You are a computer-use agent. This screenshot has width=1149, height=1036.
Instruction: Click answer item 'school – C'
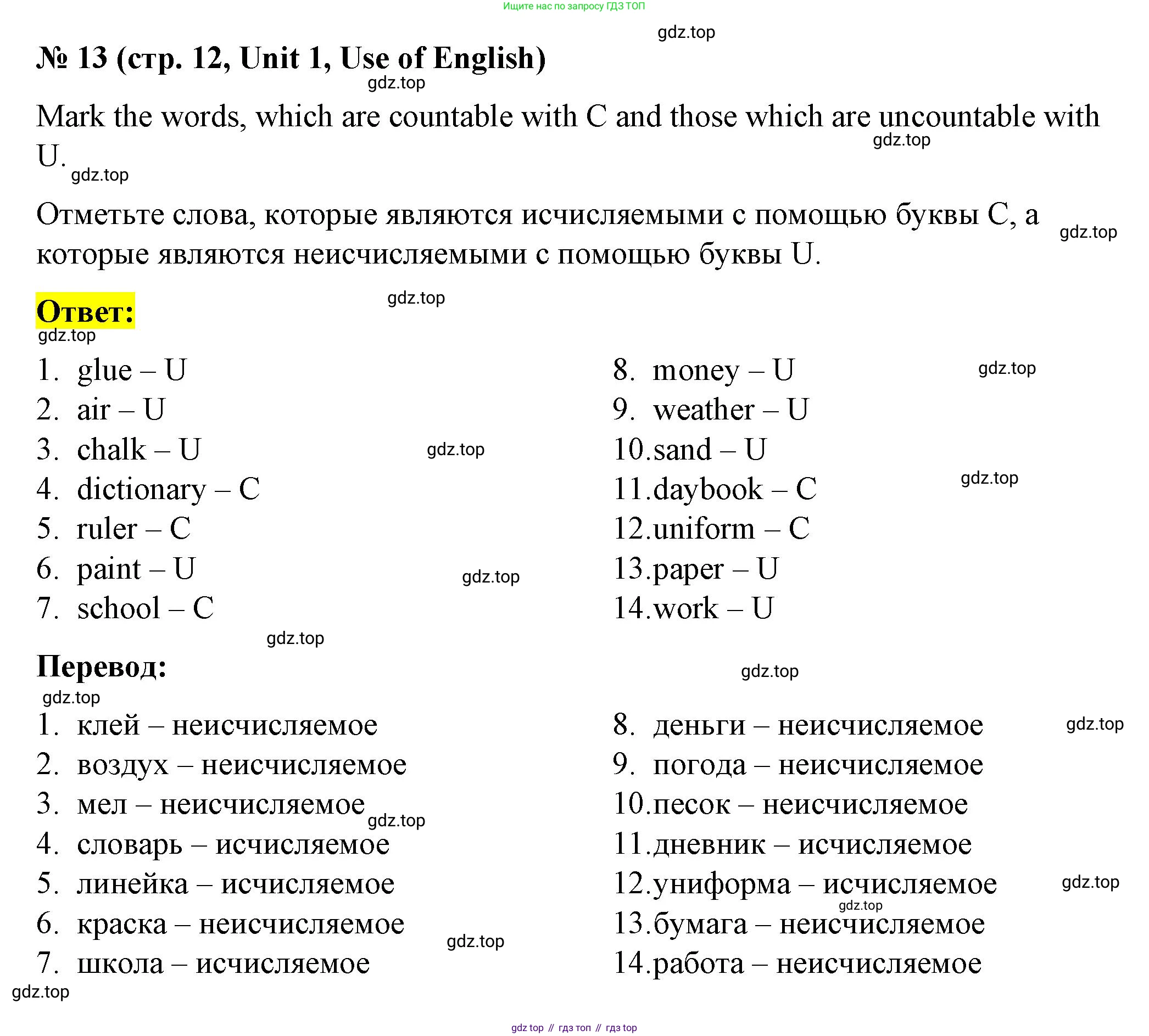tap(145, 608)
